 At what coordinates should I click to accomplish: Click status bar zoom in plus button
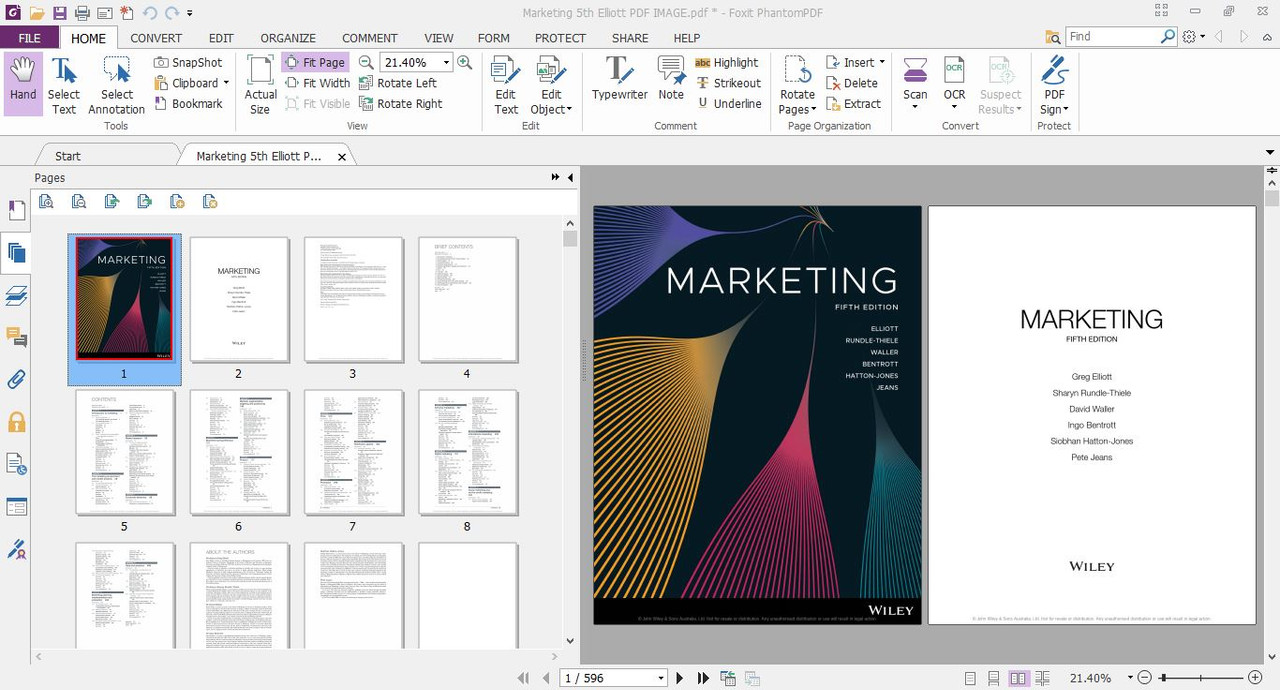(1255, 678)
